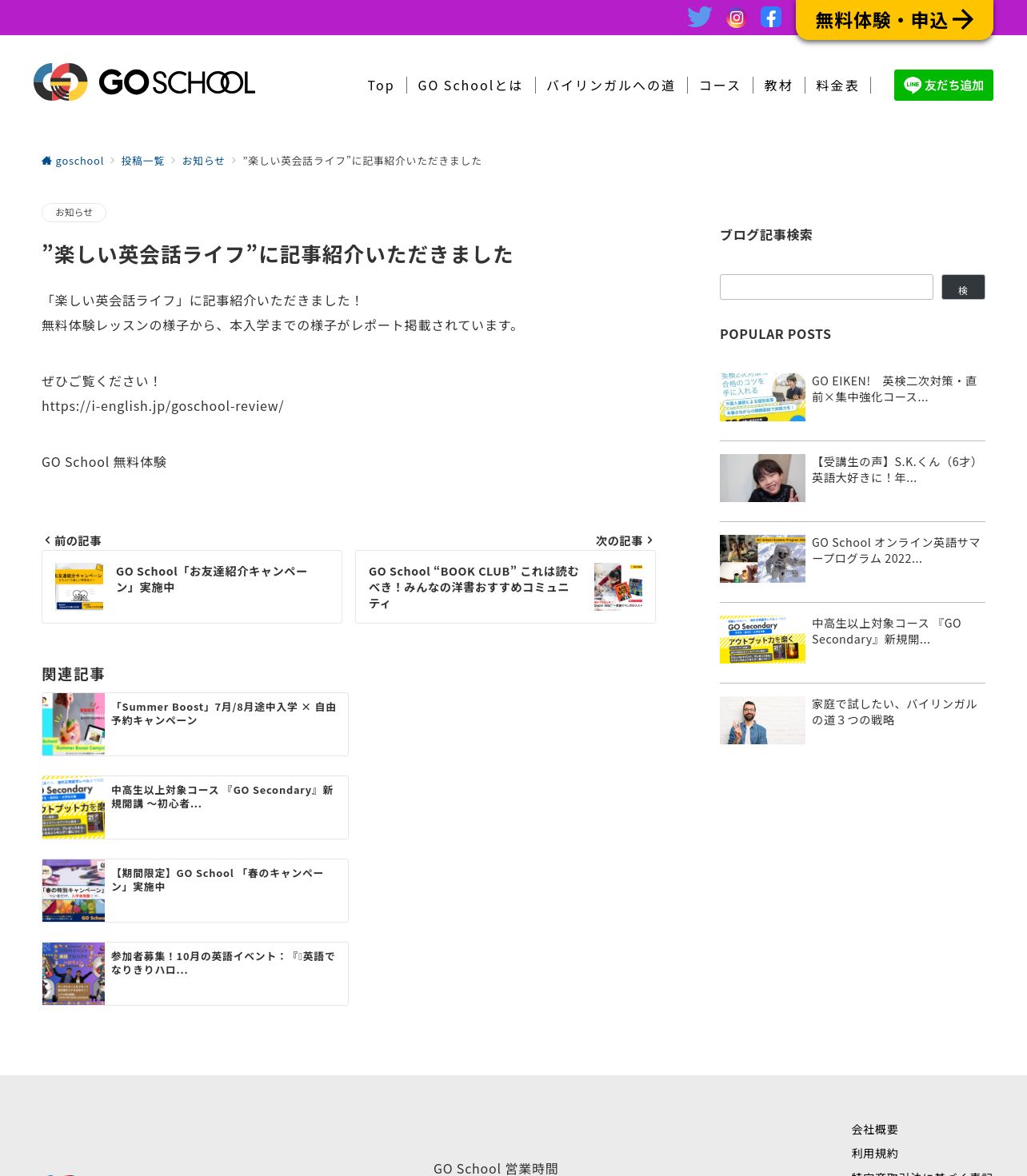Click the POPULAR POSTS heading

[x=775, y=334]
